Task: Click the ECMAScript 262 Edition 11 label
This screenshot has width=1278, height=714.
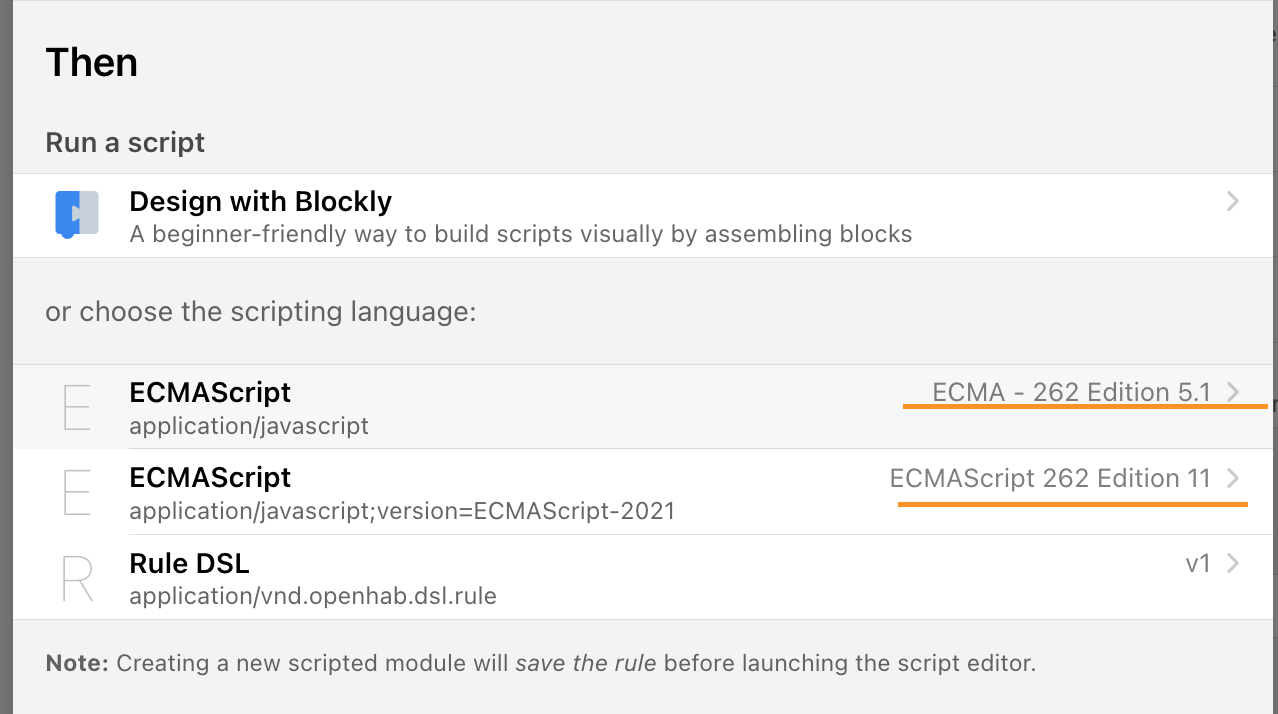Action: (x=1050, y=478)
